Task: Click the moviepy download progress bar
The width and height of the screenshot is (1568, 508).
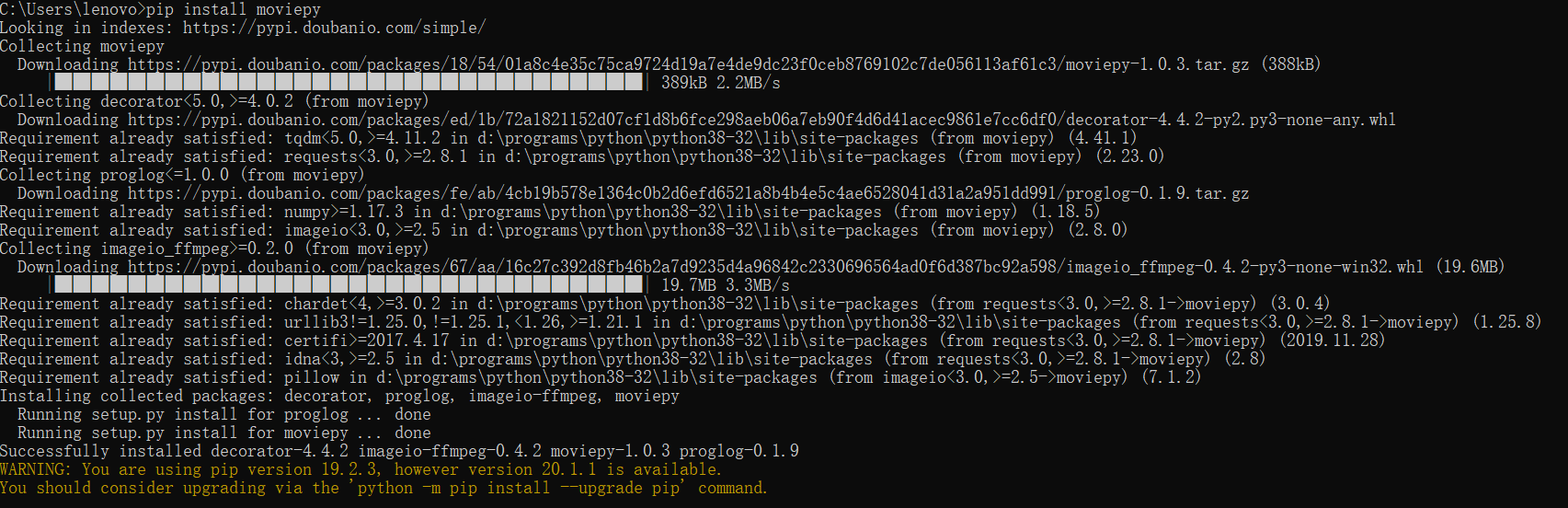Action: 348,83
